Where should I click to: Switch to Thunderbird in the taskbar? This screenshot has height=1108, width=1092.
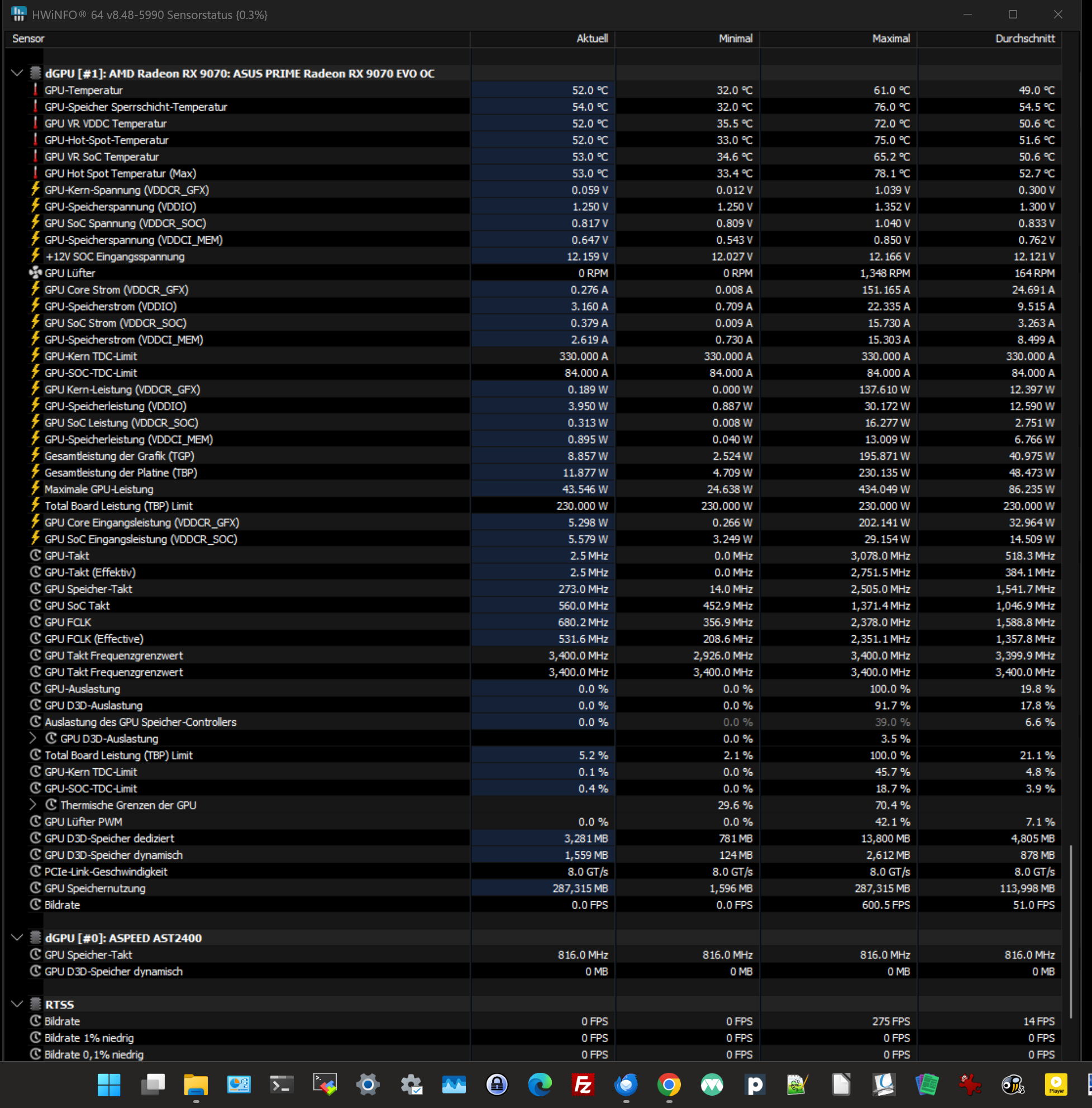coord(626,1085)
